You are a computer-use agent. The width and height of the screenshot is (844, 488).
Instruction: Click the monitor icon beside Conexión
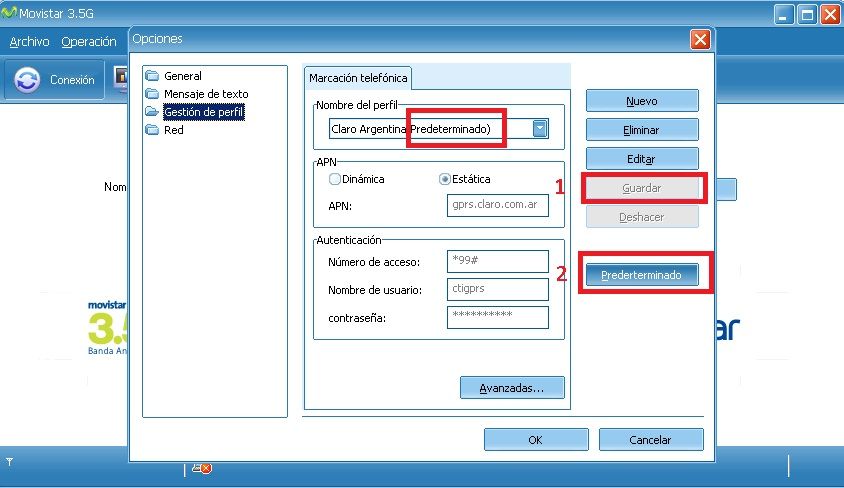122,79
